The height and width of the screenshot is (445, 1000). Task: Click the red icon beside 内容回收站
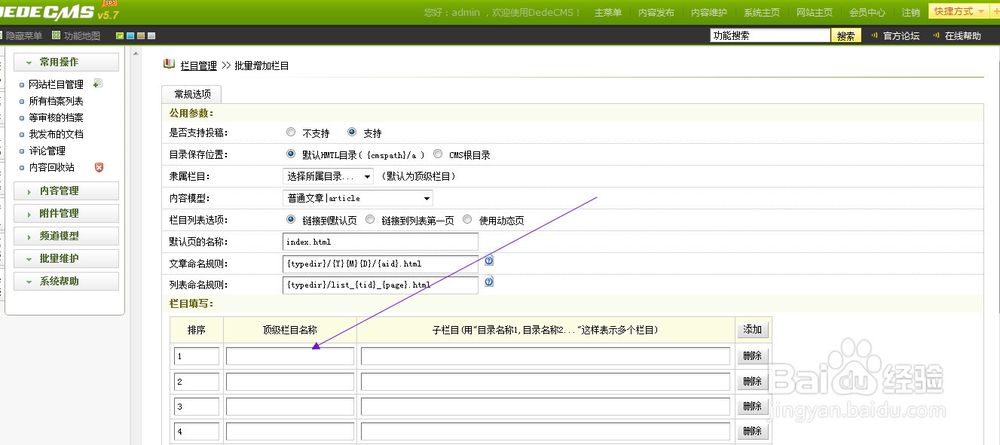pyautogui.click(x=99, y=167)
